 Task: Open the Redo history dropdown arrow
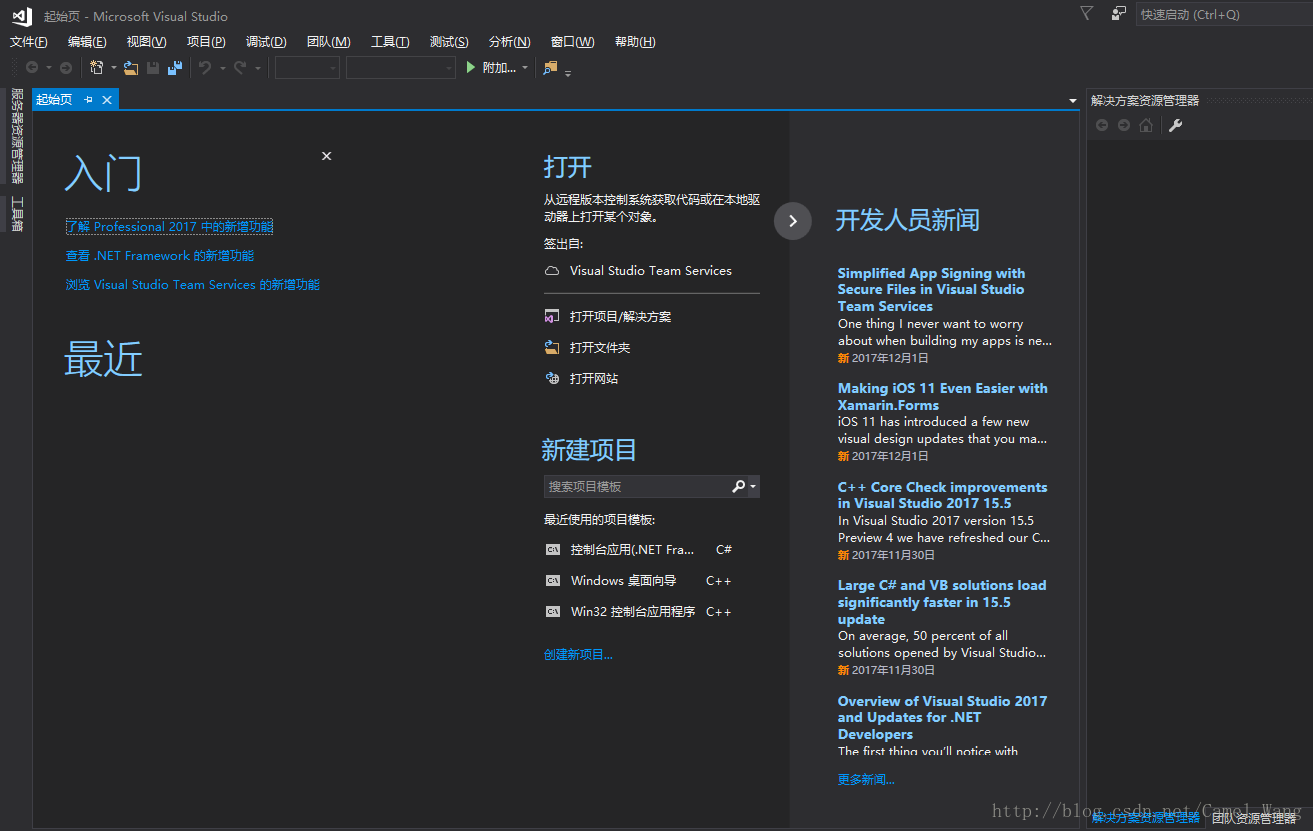pyautogui.click(x=257, y=68)
